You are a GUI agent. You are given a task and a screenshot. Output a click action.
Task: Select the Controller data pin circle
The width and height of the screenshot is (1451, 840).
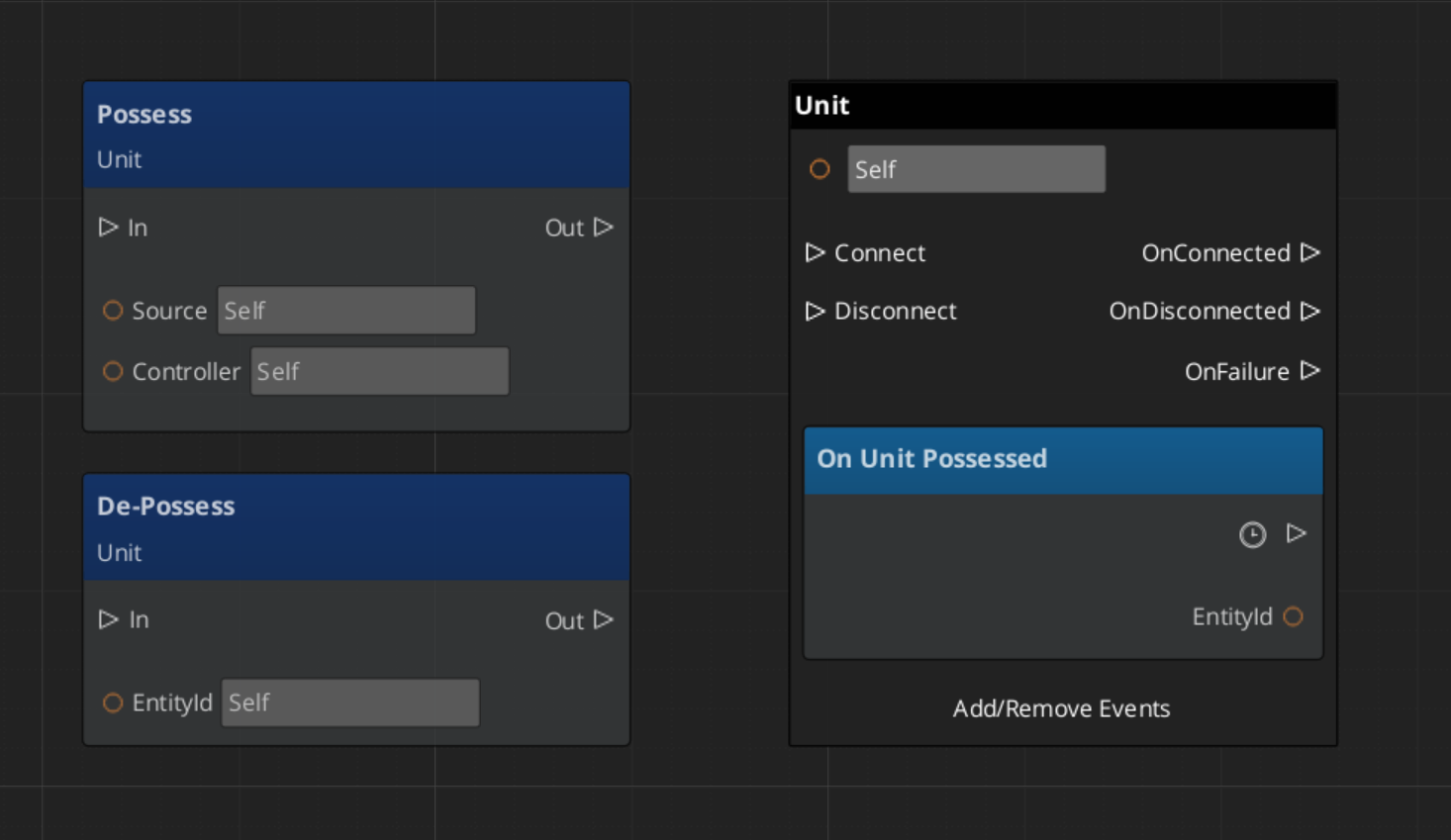113,371
